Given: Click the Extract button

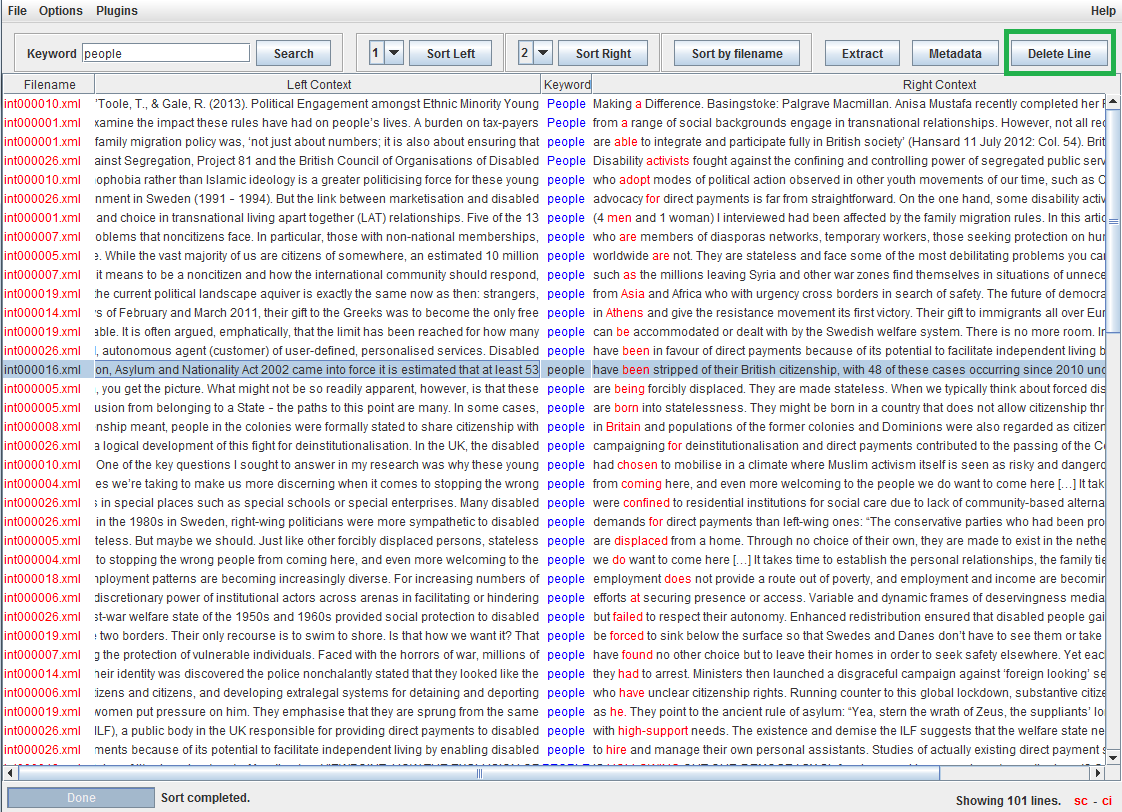Looking at the screenshot, I should click(x=862, y=54).
